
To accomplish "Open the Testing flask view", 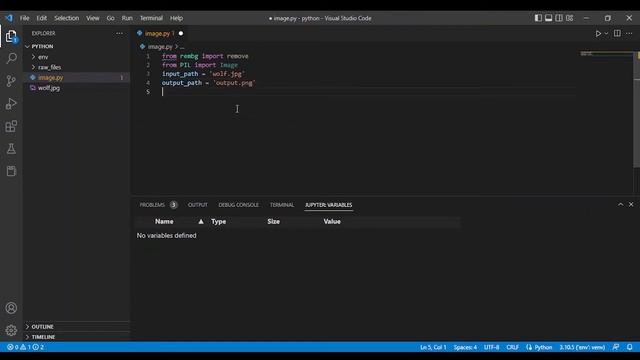I will pos(11,149).
